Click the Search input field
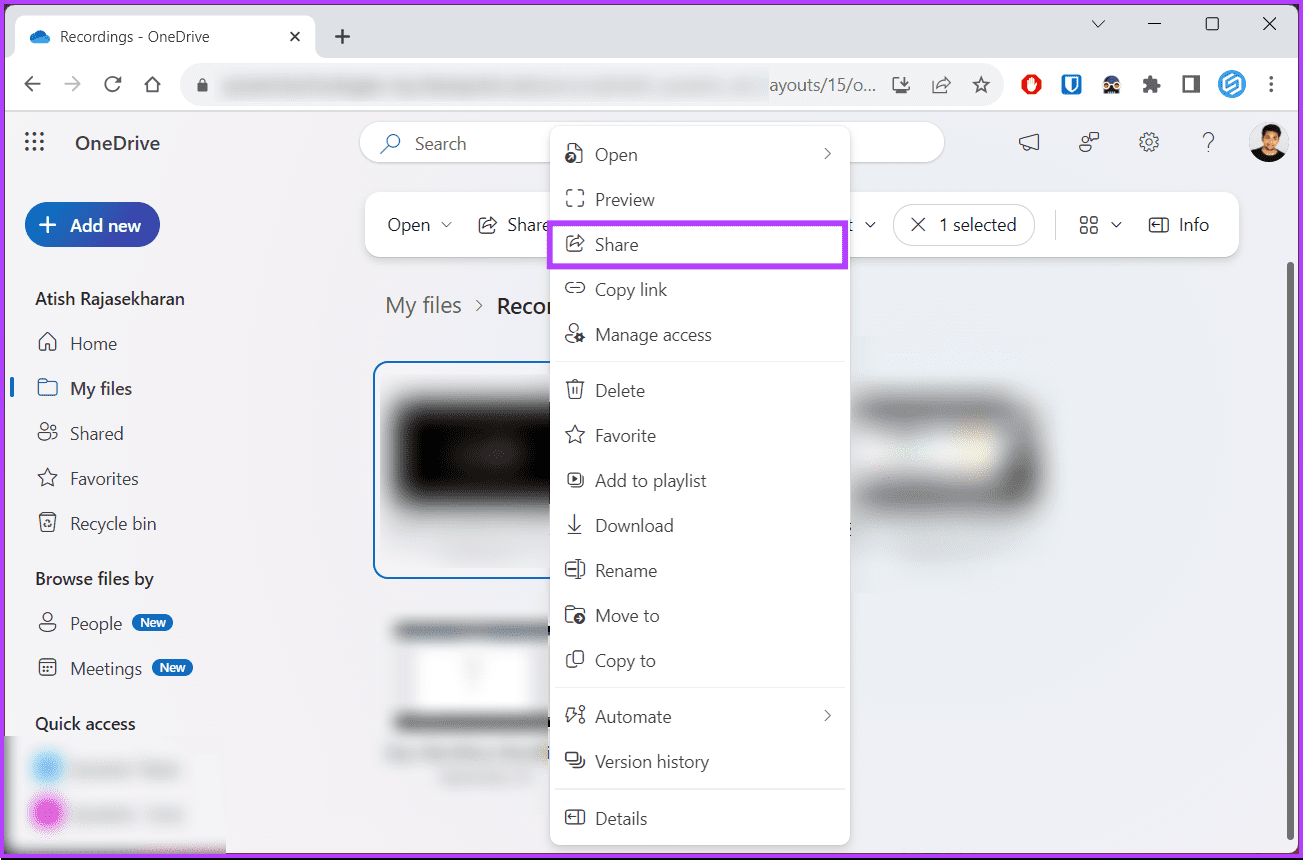The height and width of the screenshot is (860, 1303). click(470, 144)
